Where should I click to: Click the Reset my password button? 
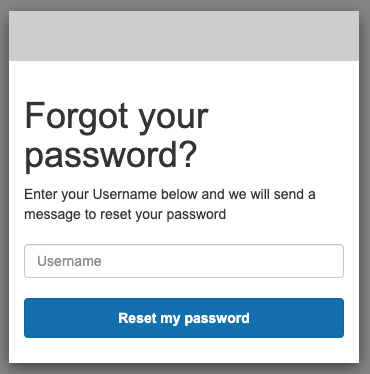tap(184, 318)
